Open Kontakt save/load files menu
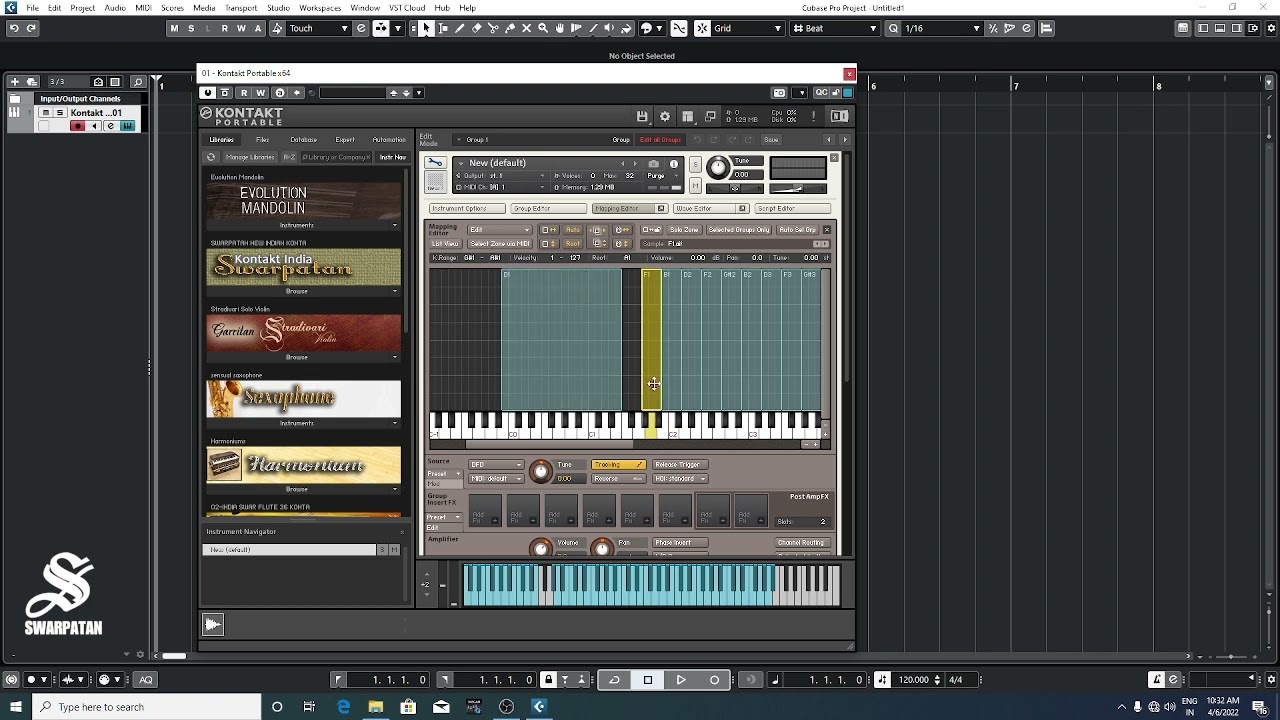The width and height of the screenshot is (1280, 720). pyautogui.click(x=642, y=116)
